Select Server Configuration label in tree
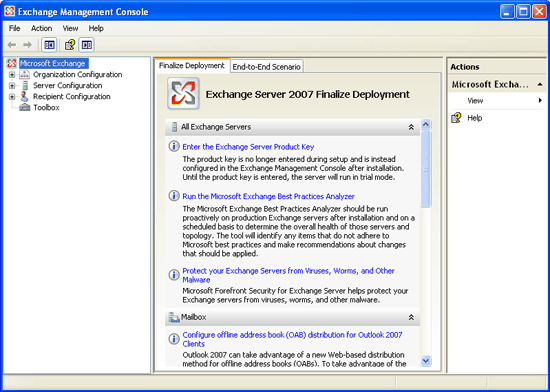Image resolution: width=550 pixels, height=392 pixels. pos(68,85)
